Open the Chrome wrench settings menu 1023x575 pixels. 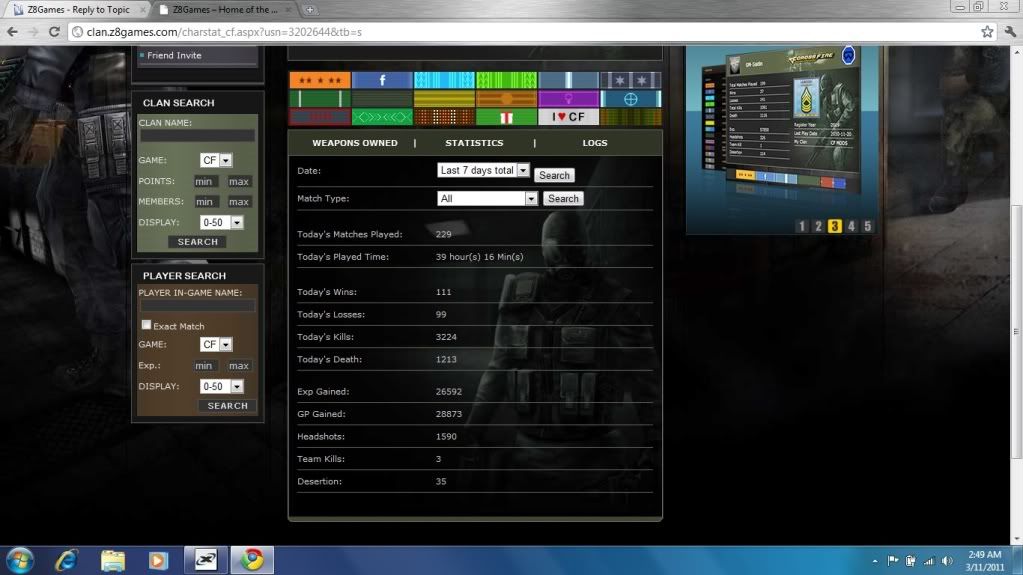(x=1007, y=31)
